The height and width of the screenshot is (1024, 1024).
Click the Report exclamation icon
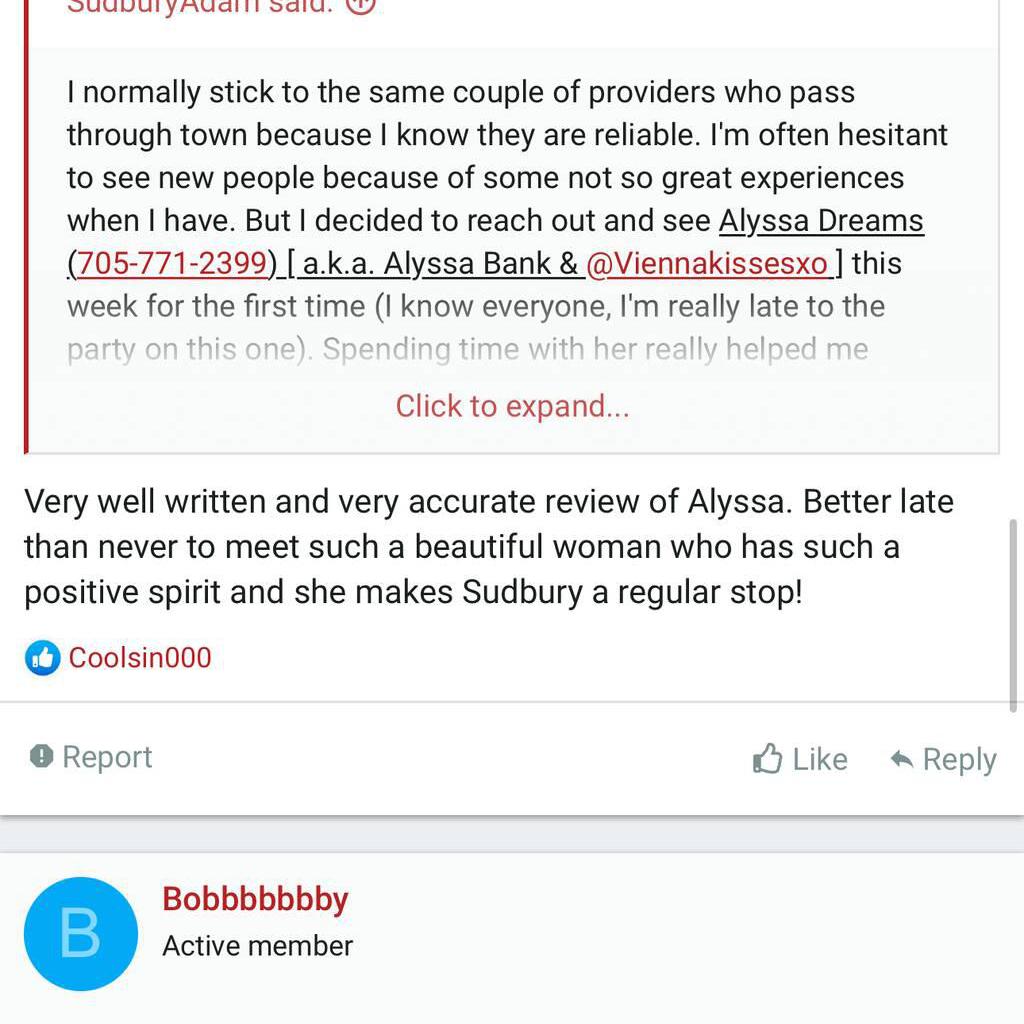coord(41,756)
